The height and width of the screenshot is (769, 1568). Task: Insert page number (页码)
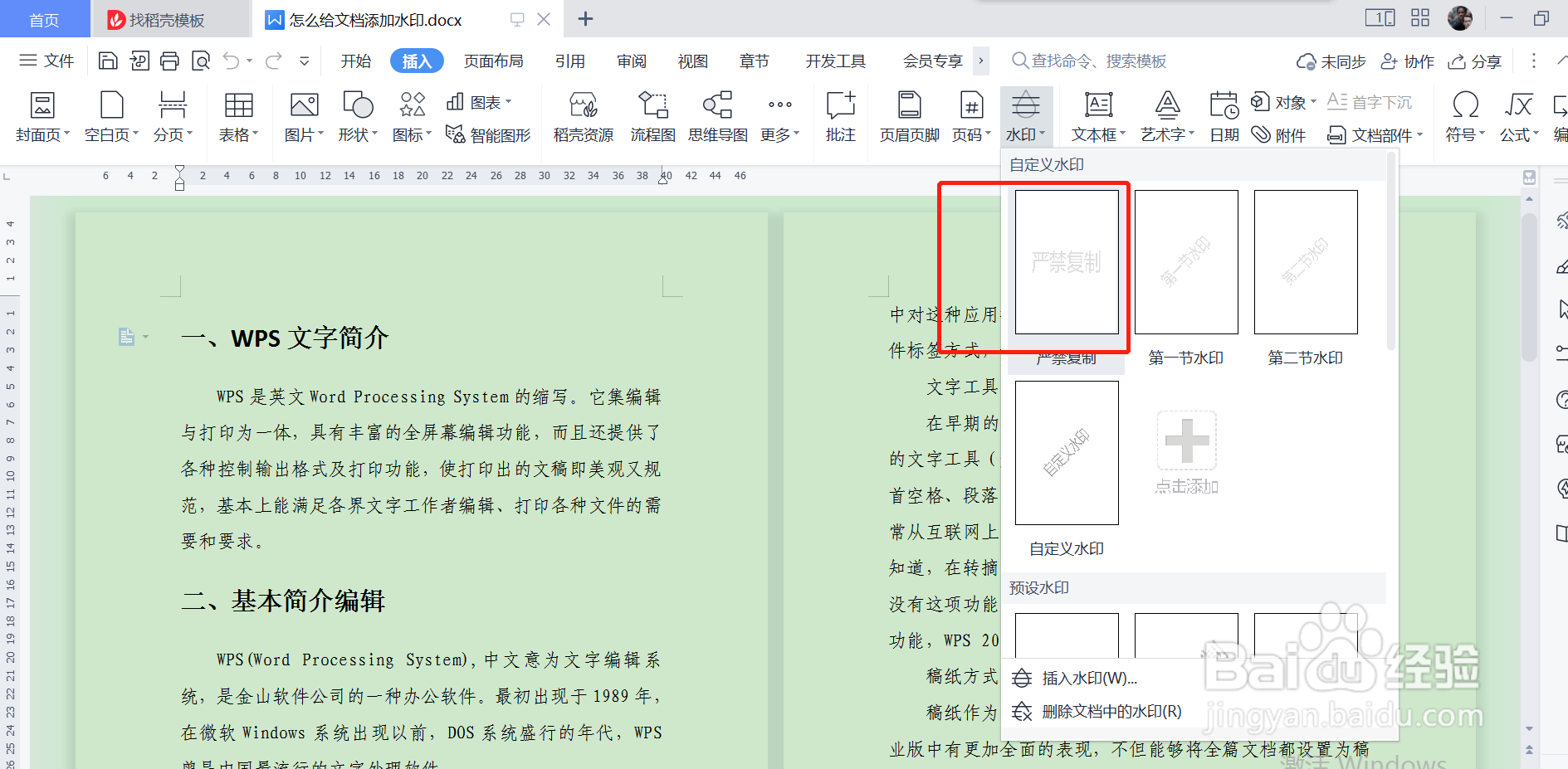pos(971,117)
